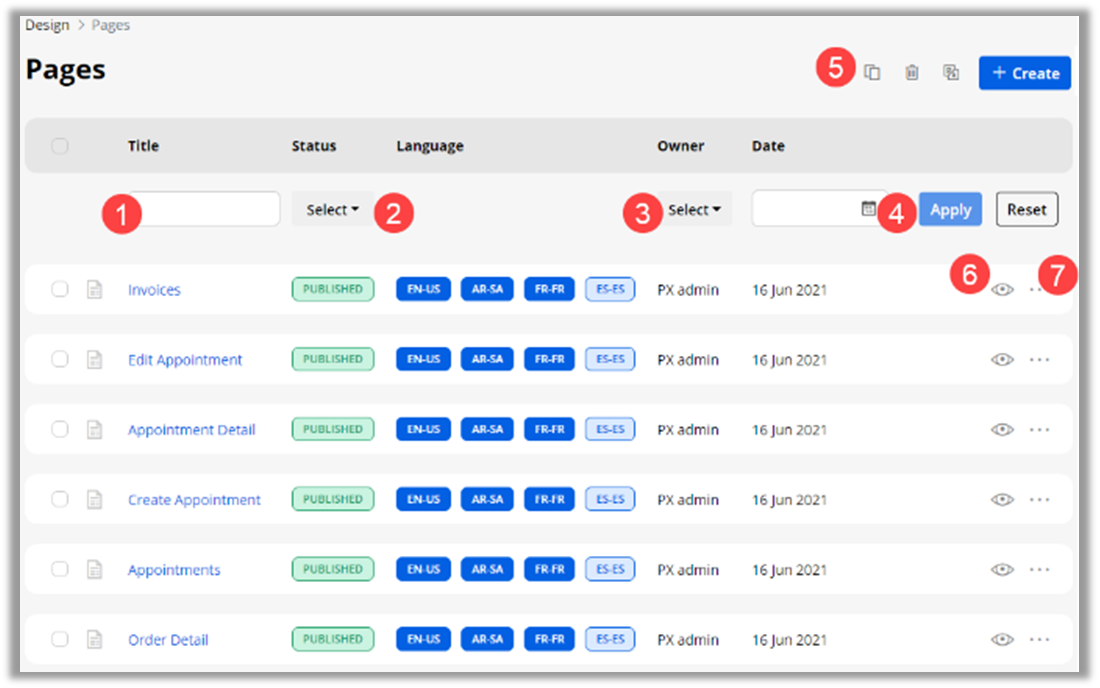Click the Apply filter button
Image resolution: width=1100 pixels, height=688 pixels.
(x=950, y=210)
